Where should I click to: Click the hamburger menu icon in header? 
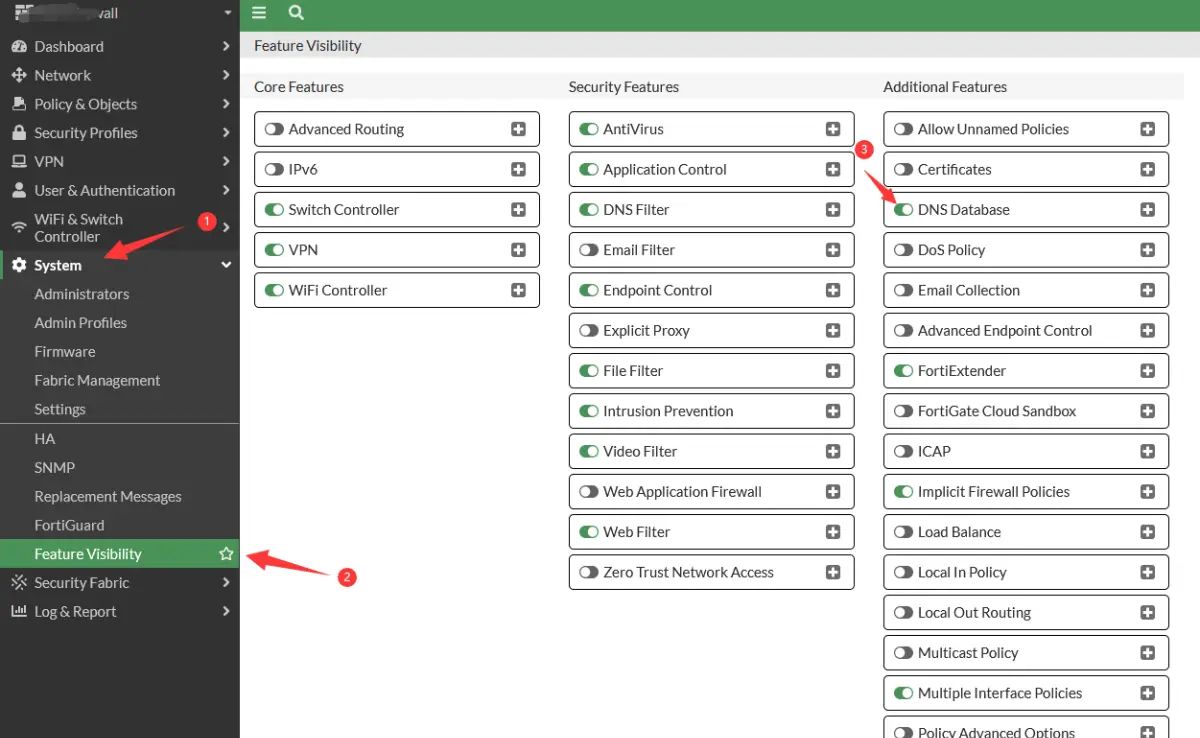259,13
